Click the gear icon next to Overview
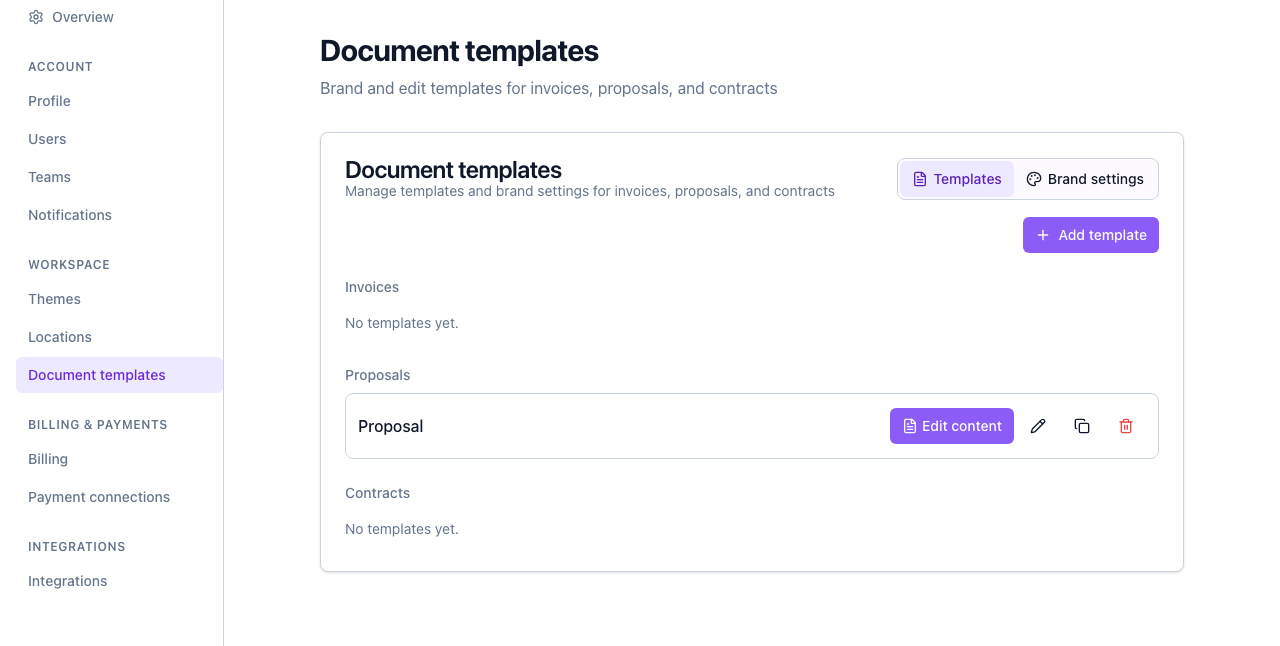 [x=36, y=16]
